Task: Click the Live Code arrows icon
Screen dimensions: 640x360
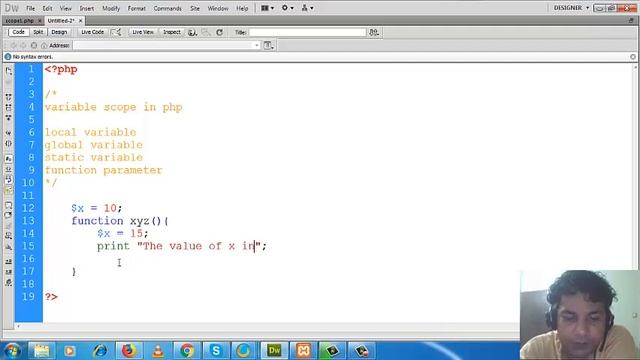Action: point(117,32)
